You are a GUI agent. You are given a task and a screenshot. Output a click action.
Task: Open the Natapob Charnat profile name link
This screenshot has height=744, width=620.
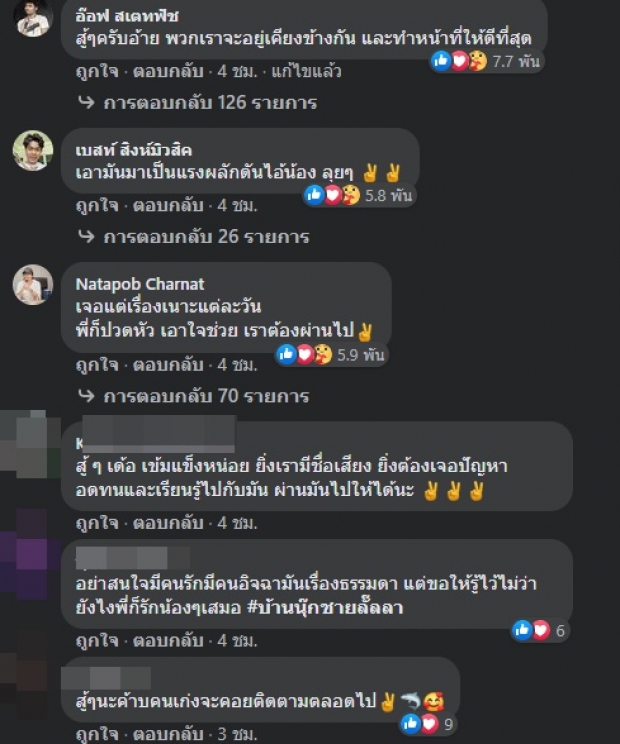coord(140,284)
